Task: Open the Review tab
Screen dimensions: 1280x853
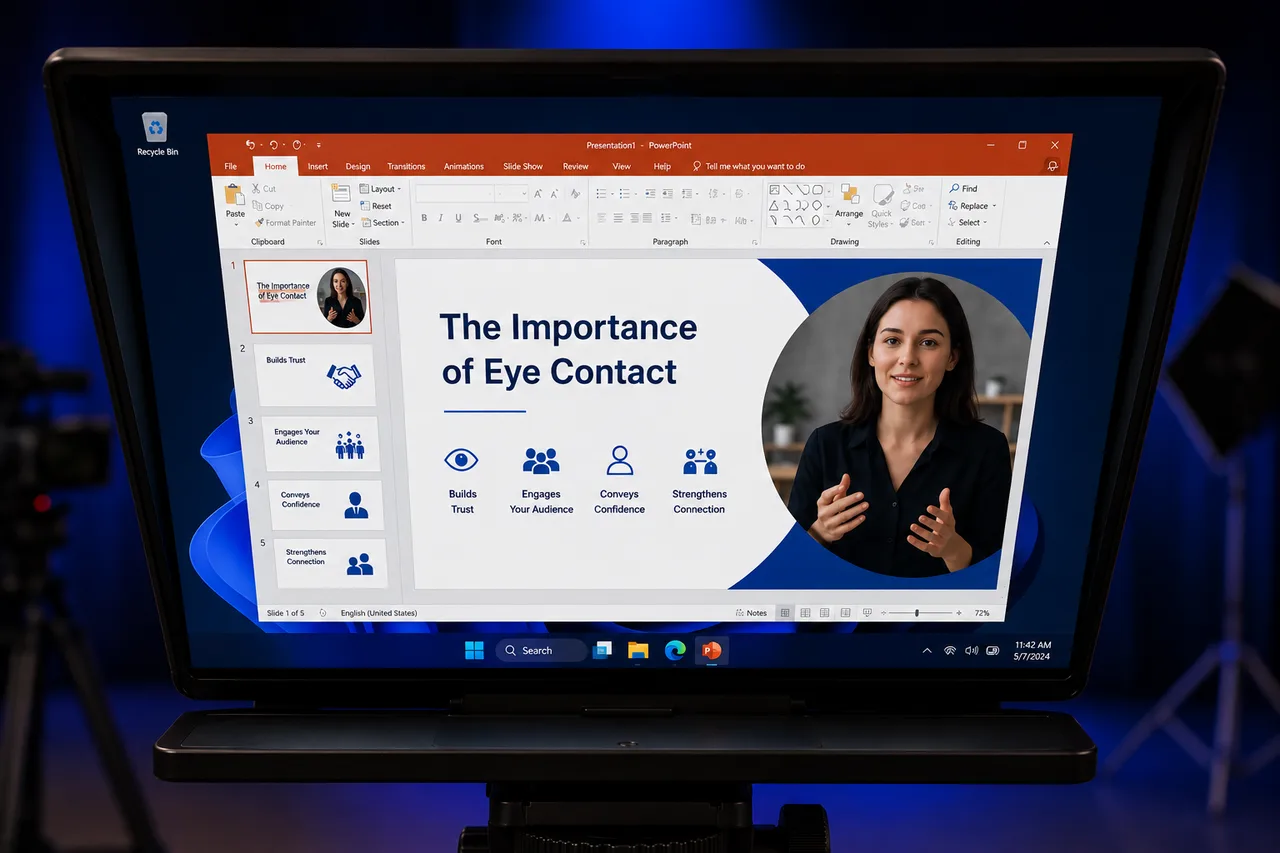Action: [x=576, y=167]
